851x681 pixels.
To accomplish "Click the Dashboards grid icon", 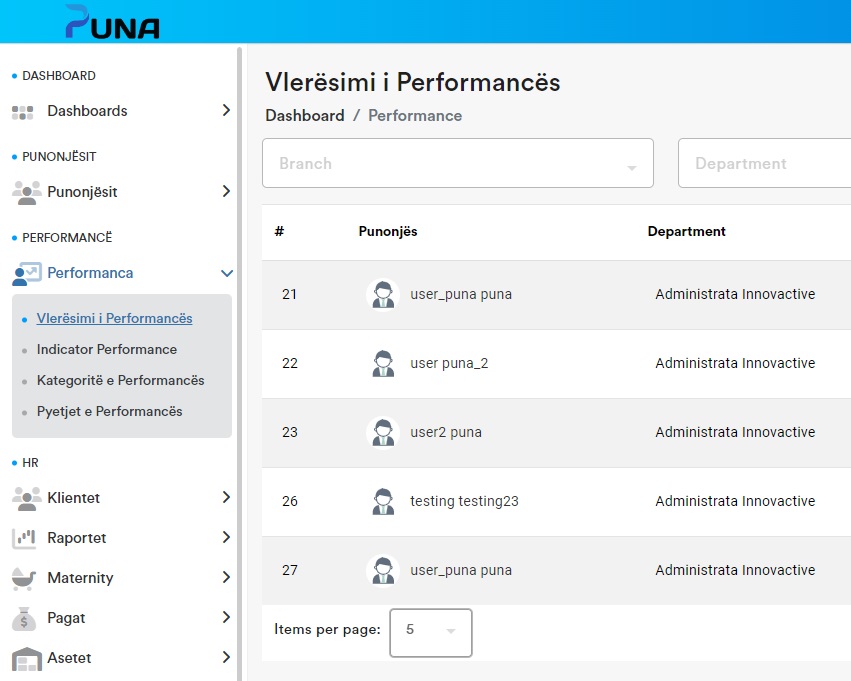I will (x=23, y=112).
